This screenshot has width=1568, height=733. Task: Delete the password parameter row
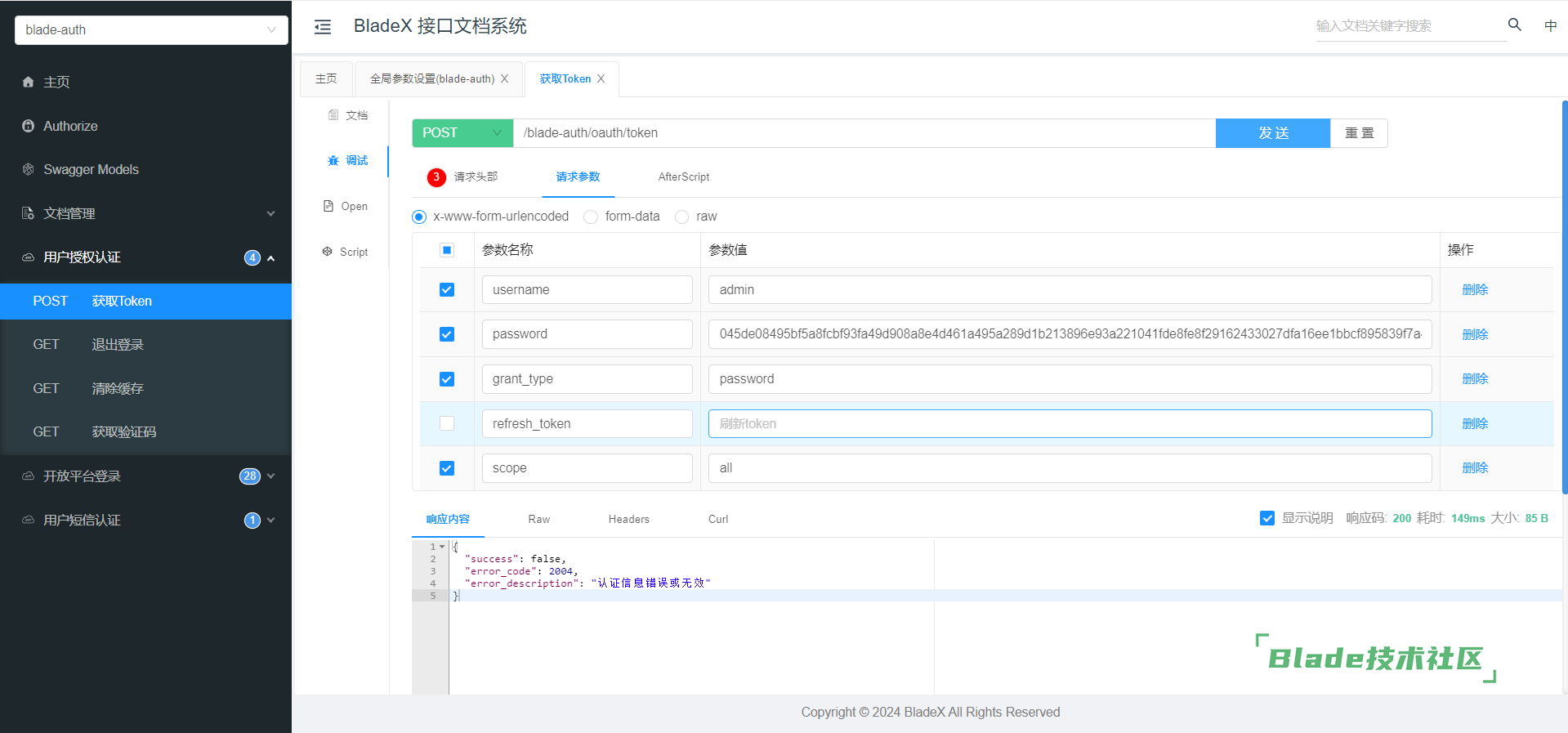pos(1475,334)
